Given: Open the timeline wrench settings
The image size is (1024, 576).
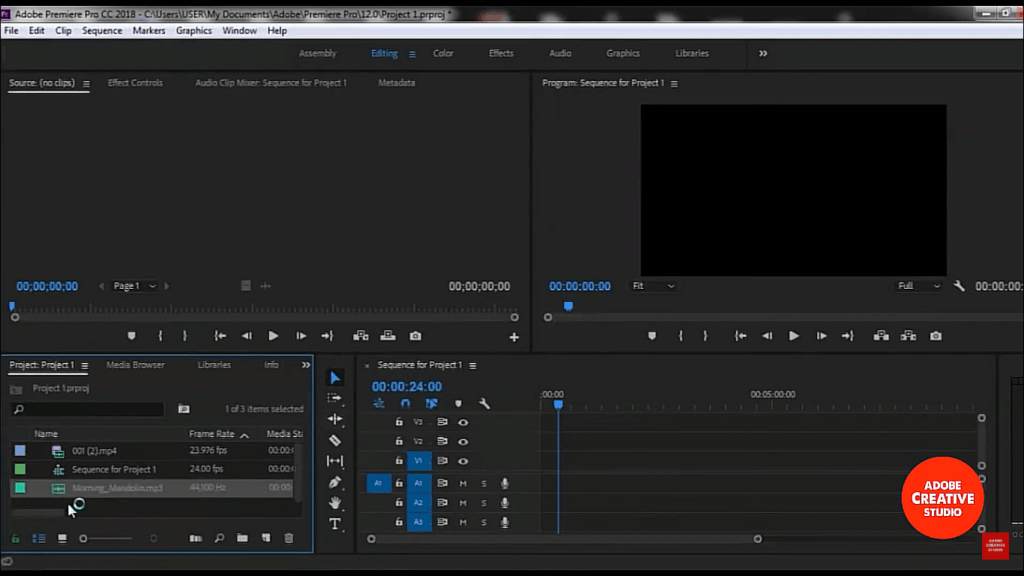Looking at the screenshot, I should coord(484,404).
